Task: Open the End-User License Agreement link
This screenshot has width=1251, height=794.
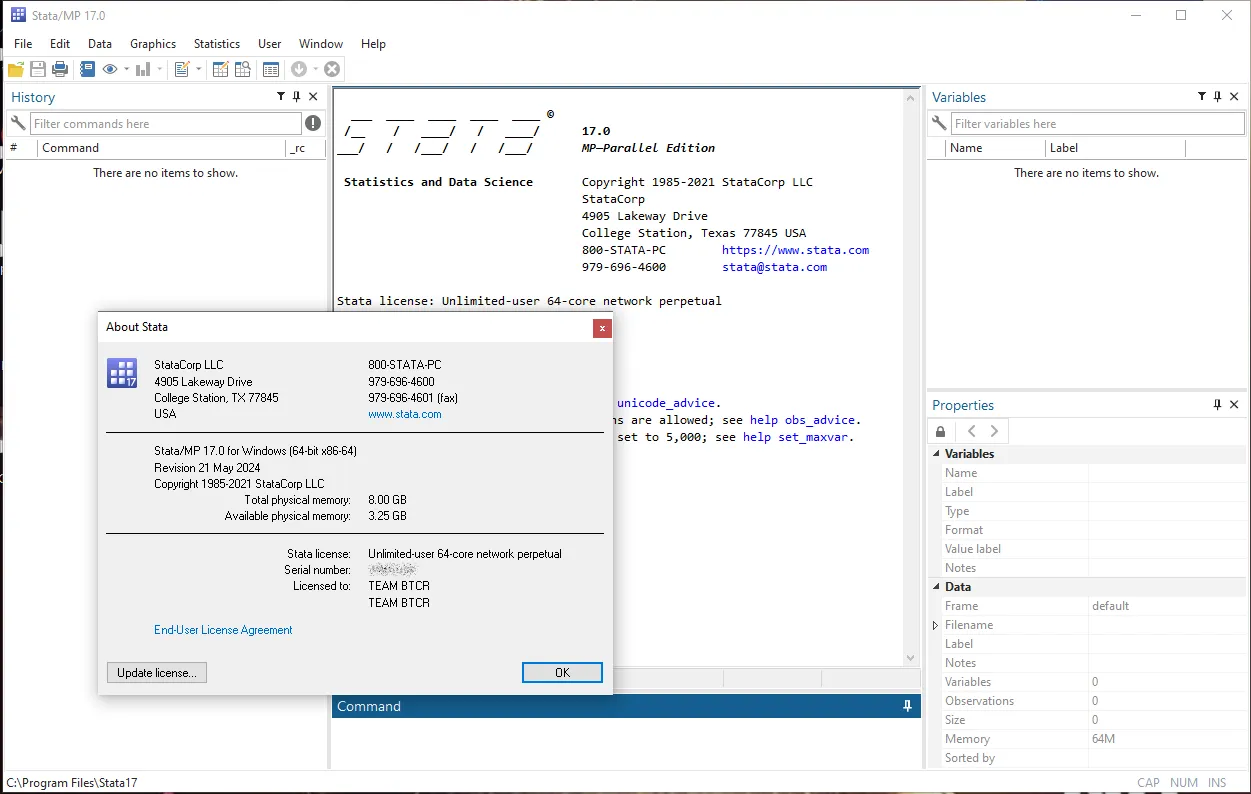Action: pos(223,630)
